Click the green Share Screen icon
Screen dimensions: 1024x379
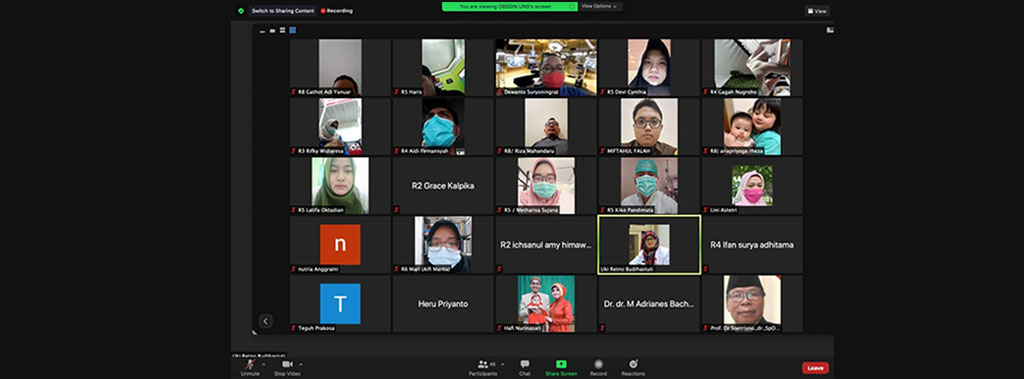pyautogui.click(x=561, y=364)
